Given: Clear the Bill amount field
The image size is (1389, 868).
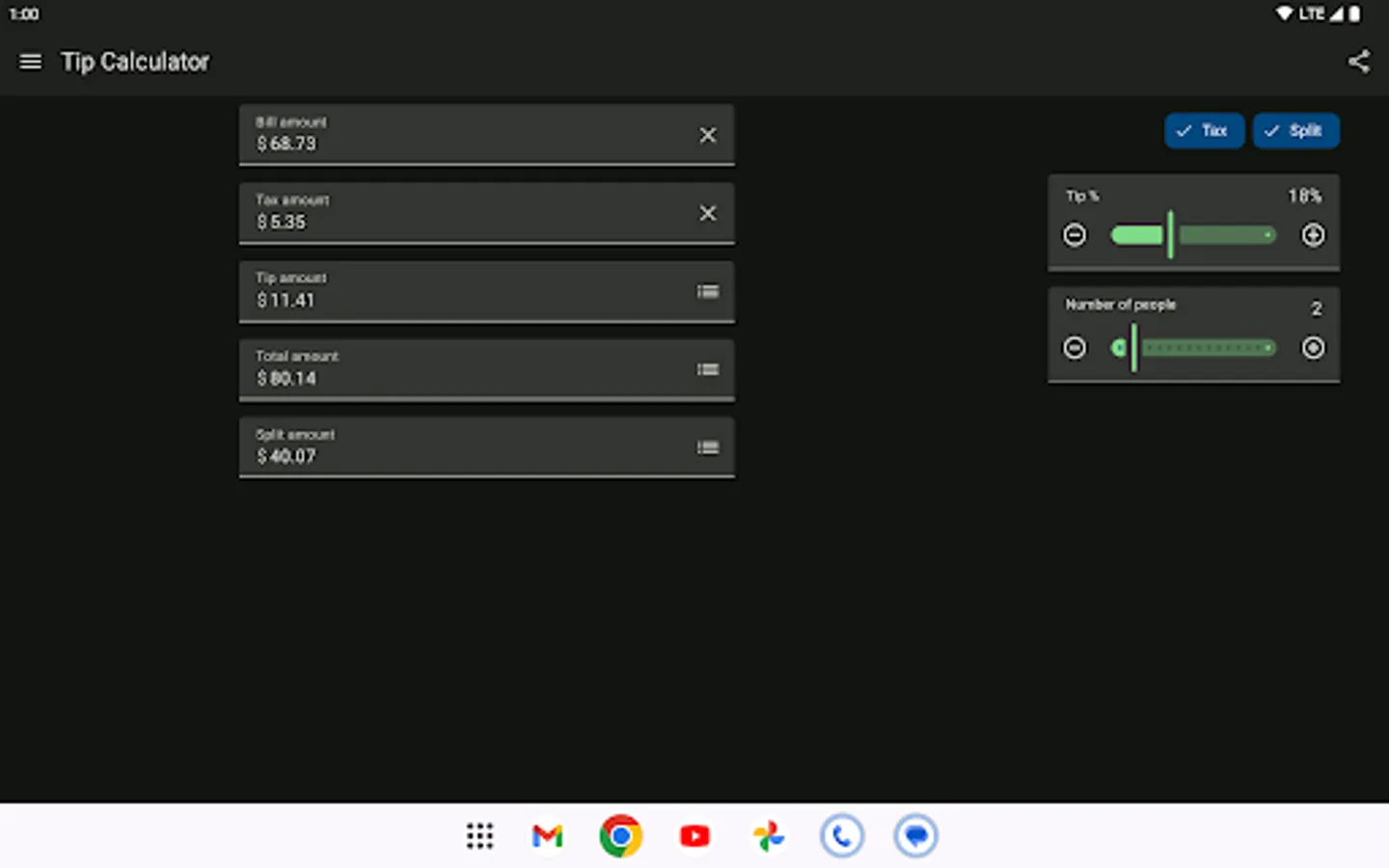Looking at the screenshot, I should [x=707, y=135].
